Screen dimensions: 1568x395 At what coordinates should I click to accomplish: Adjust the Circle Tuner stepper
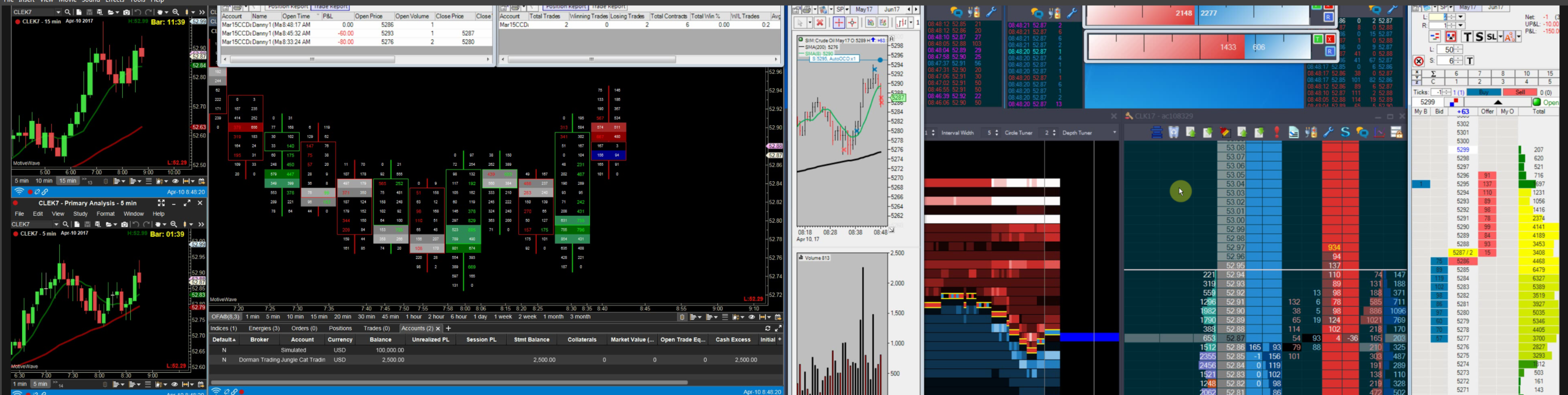pyautogui.click(x=1054, y=133)
